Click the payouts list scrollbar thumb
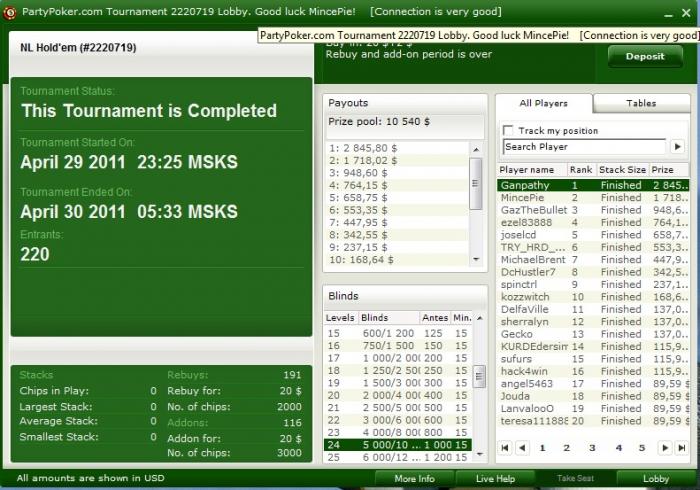 [x=476, y=183]
